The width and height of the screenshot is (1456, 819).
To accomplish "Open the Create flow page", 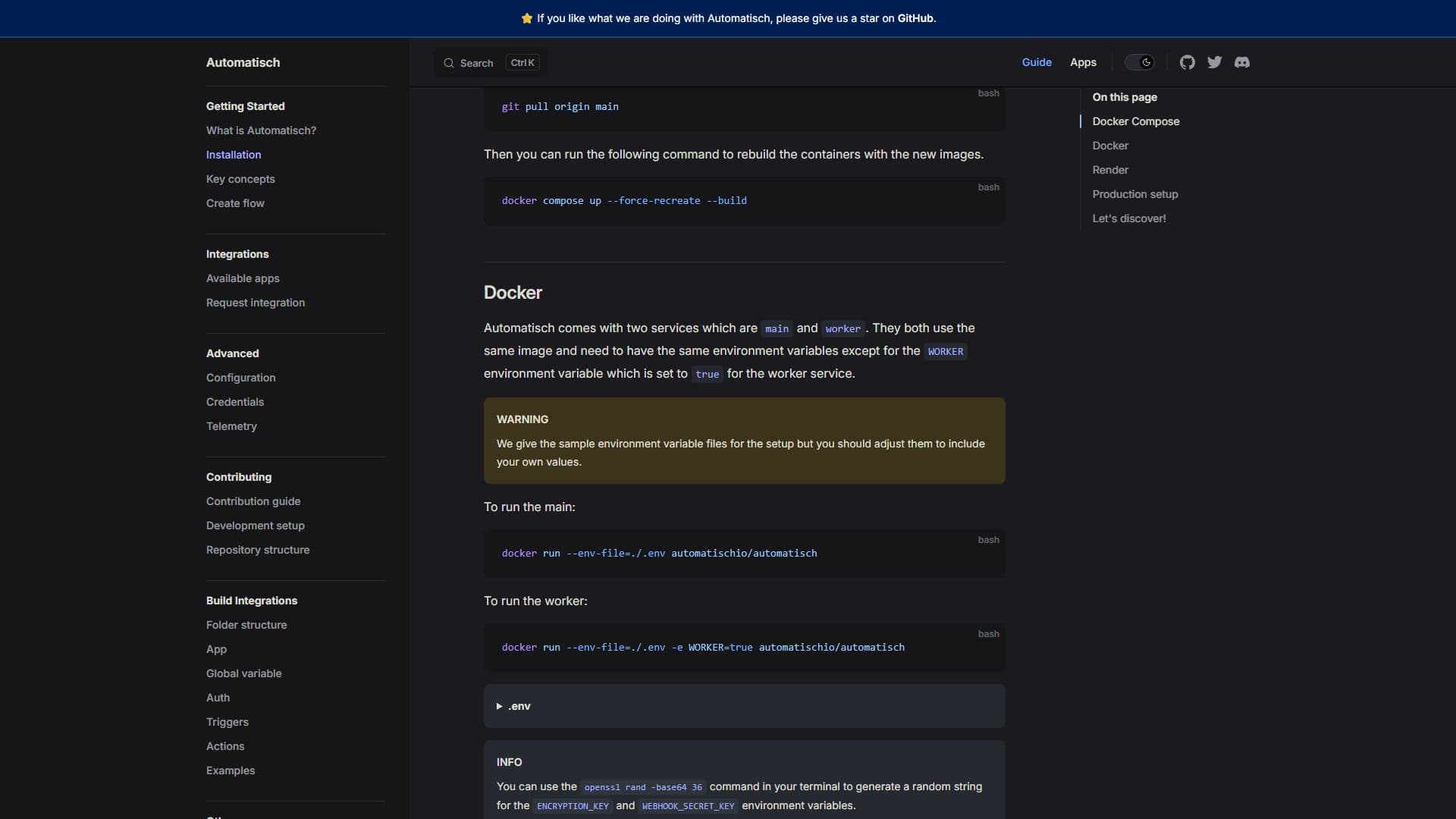I will pyautogui.click(x=235, y=203).
